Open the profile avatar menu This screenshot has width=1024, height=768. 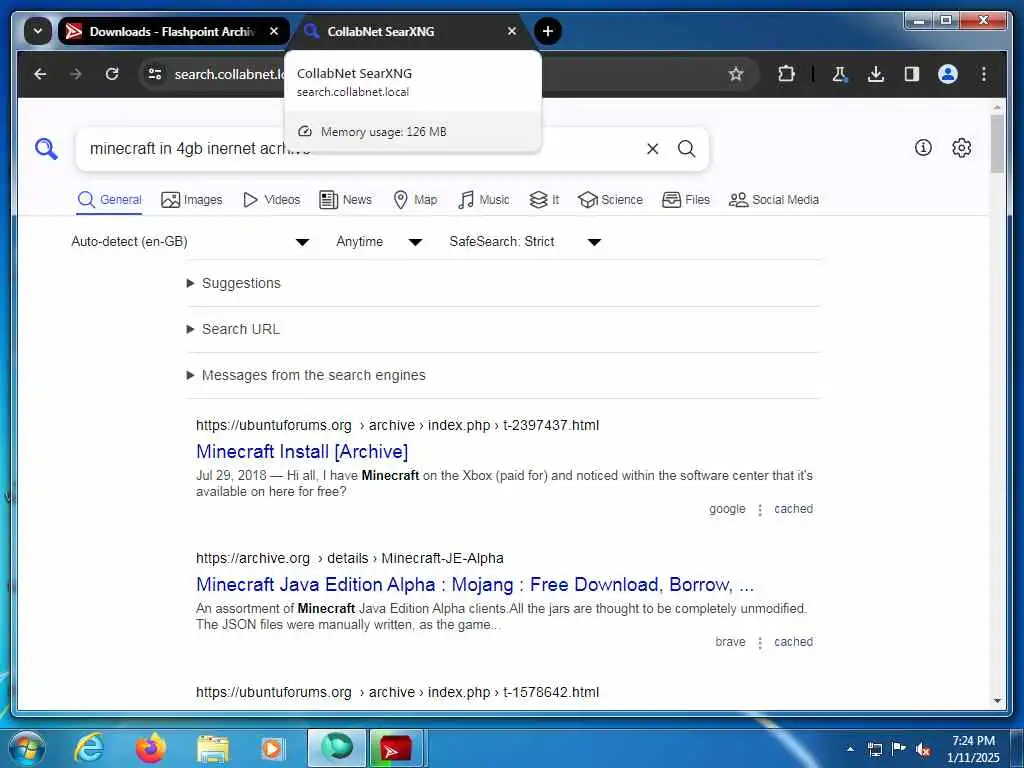[x=948, y=74]
